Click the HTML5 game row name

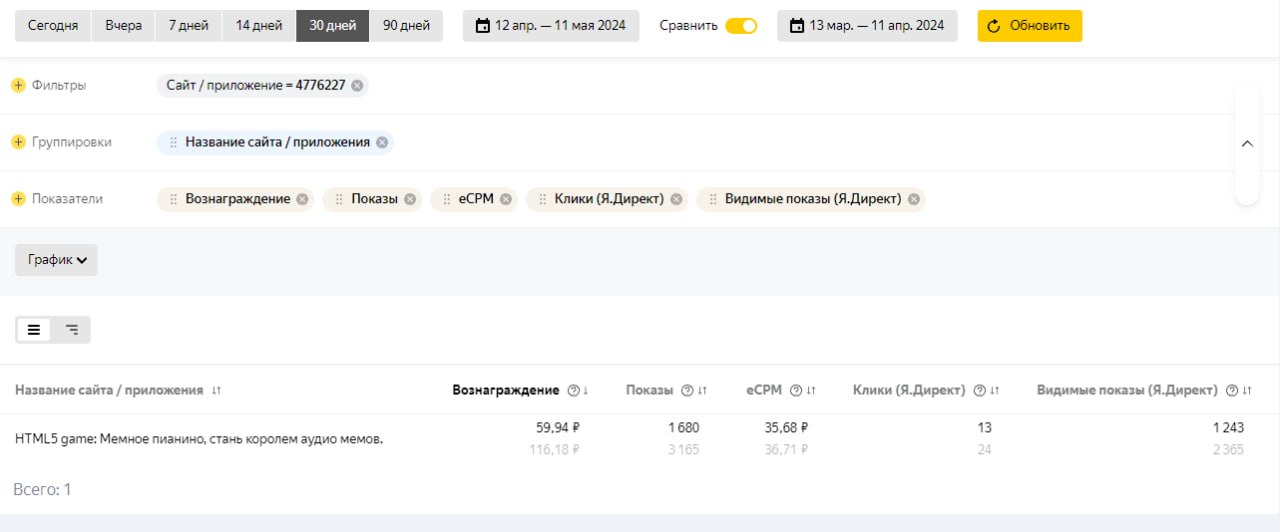(199, 438)
